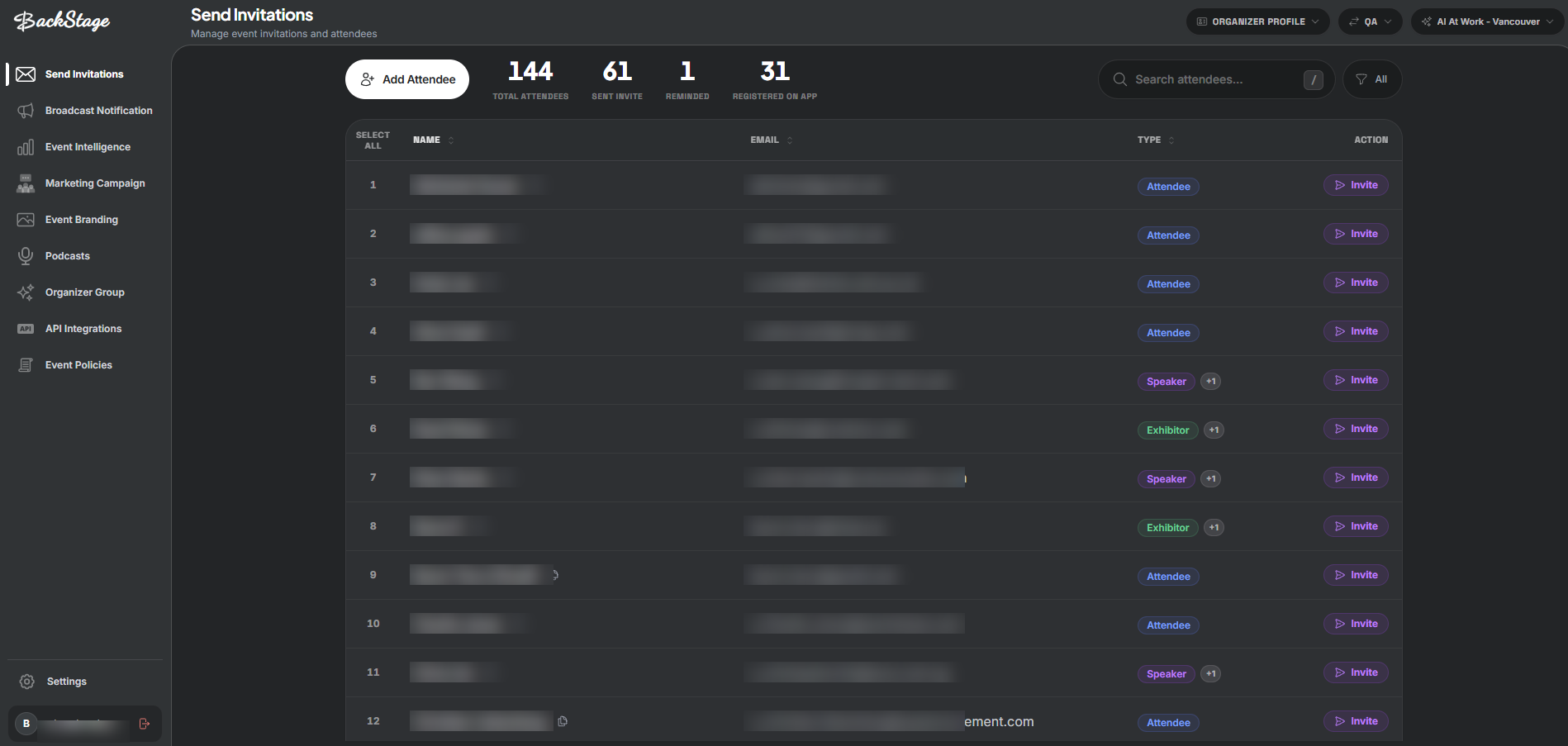The image size is (1568, 746).
Task: Click the Speaker tag in row 7
Action: click(1166, 479)
